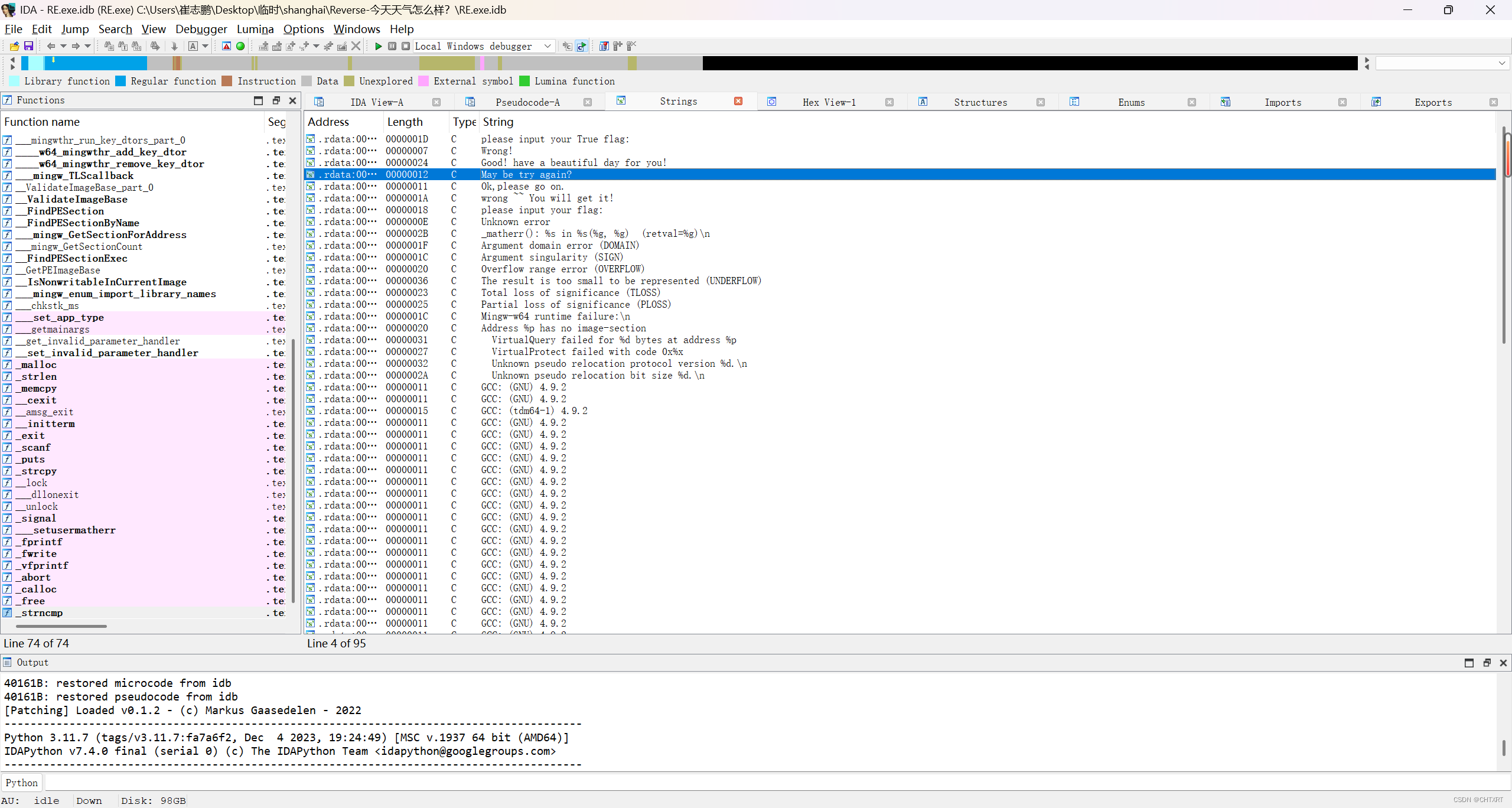
Task: Open the jump forward history dropdown
Action: tap(88, 46)
